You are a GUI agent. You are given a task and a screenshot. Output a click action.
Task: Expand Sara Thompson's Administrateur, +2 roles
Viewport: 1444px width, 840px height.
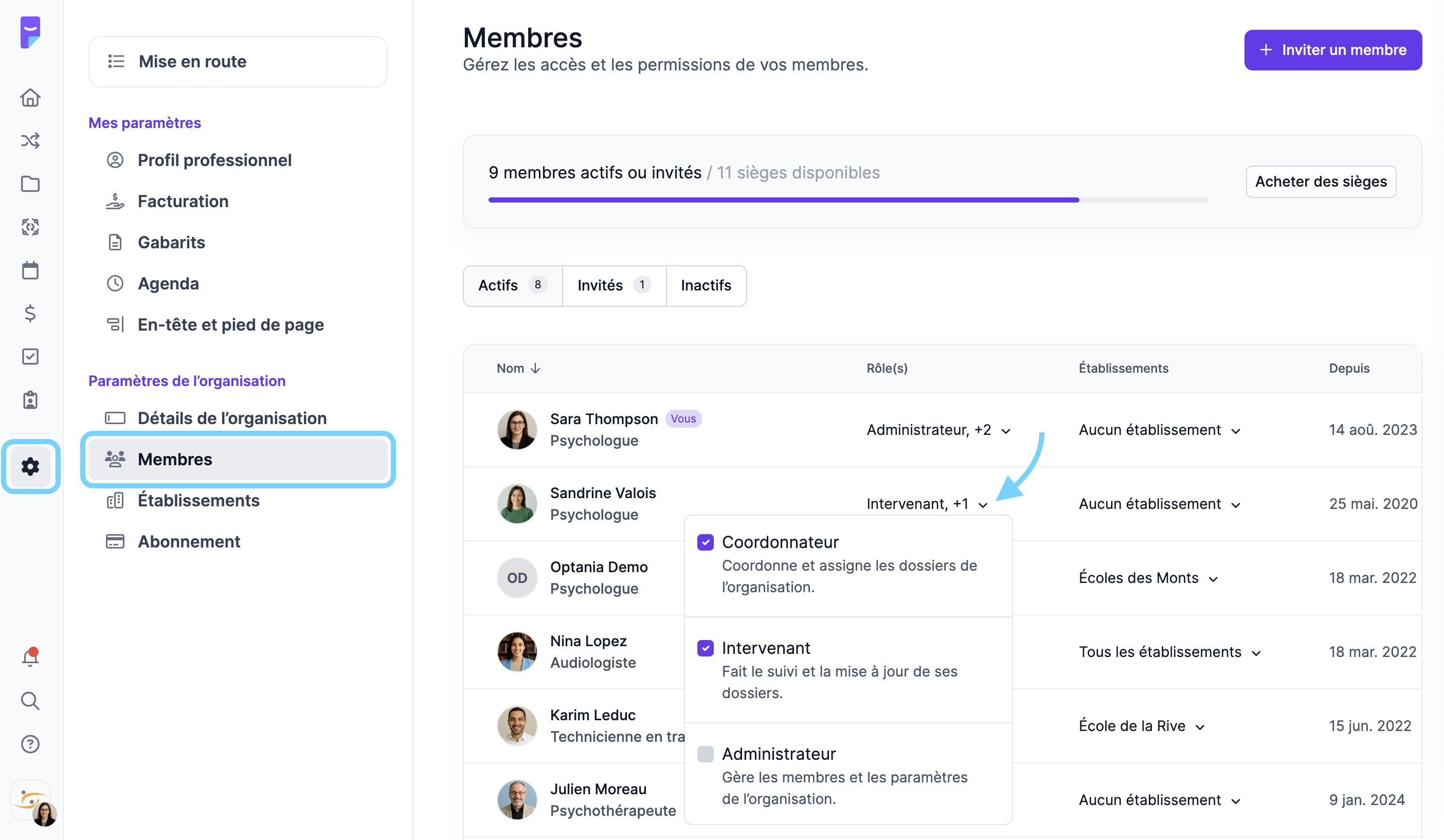938,430
